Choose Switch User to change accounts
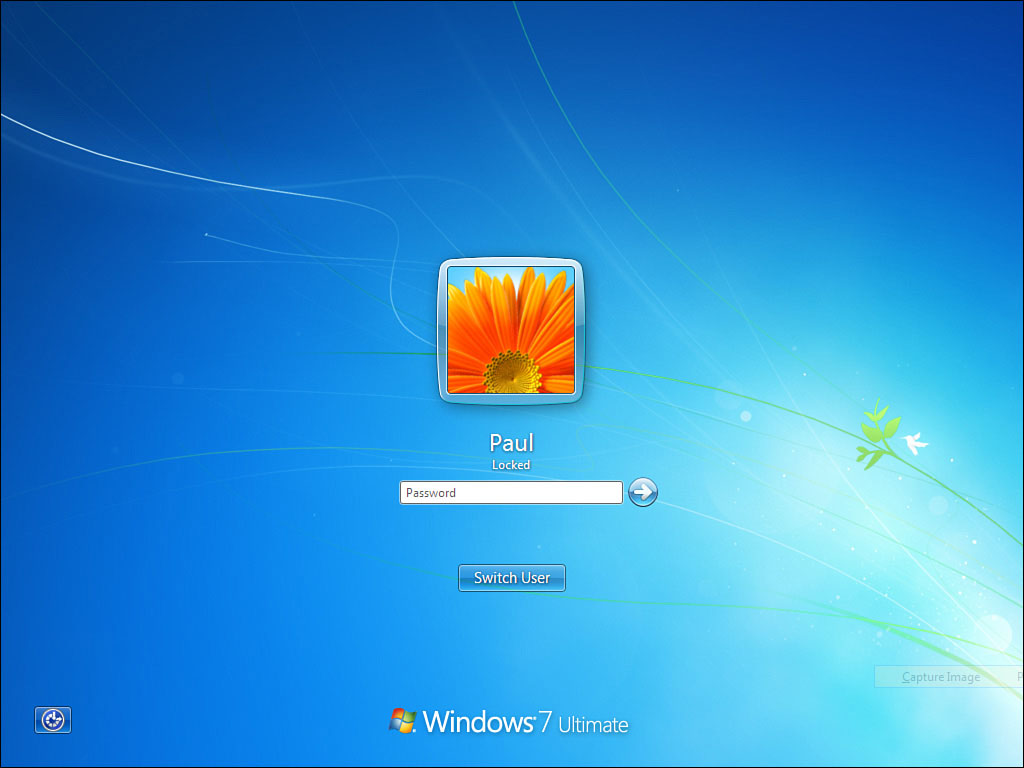 pos(511,577)
